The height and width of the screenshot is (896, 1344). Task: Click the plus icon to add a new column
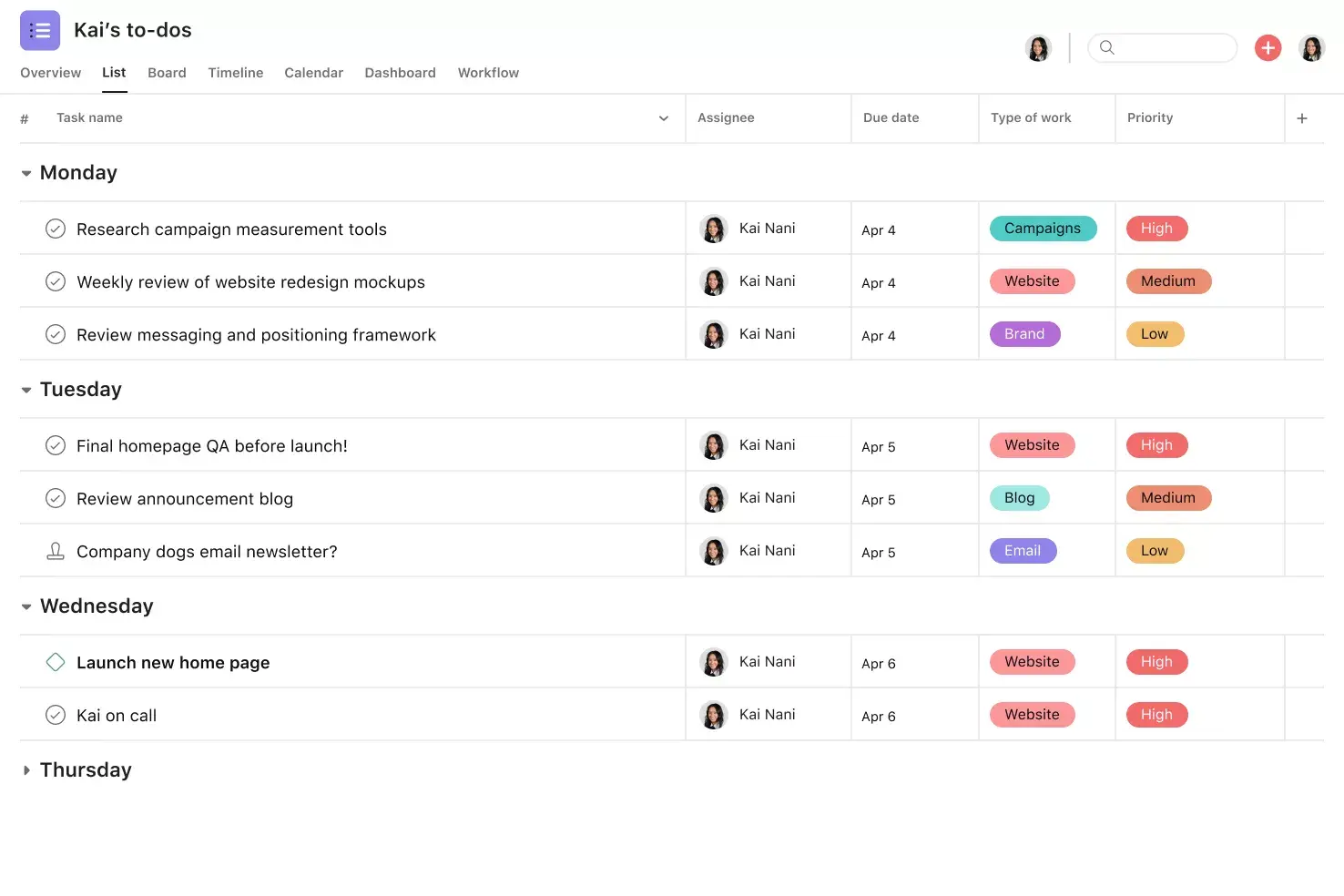1302,117
